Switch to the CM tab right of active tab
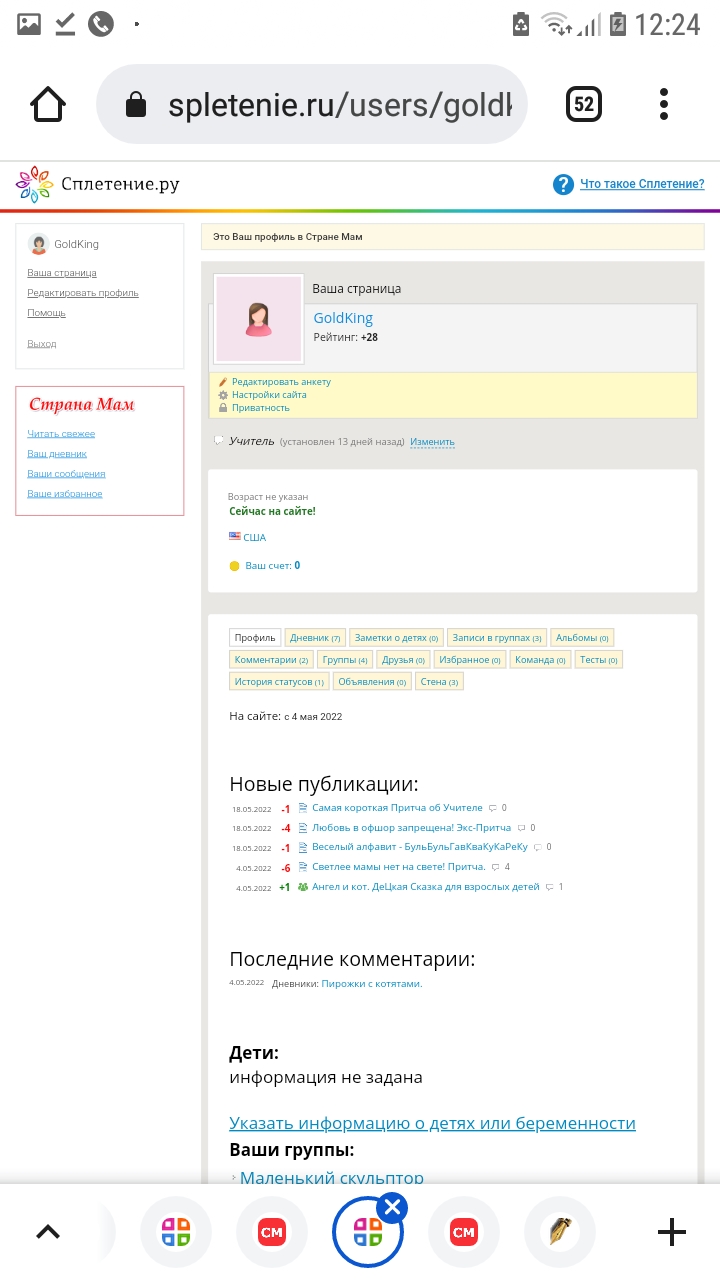720x1280 pixels. coord(464,1232)
